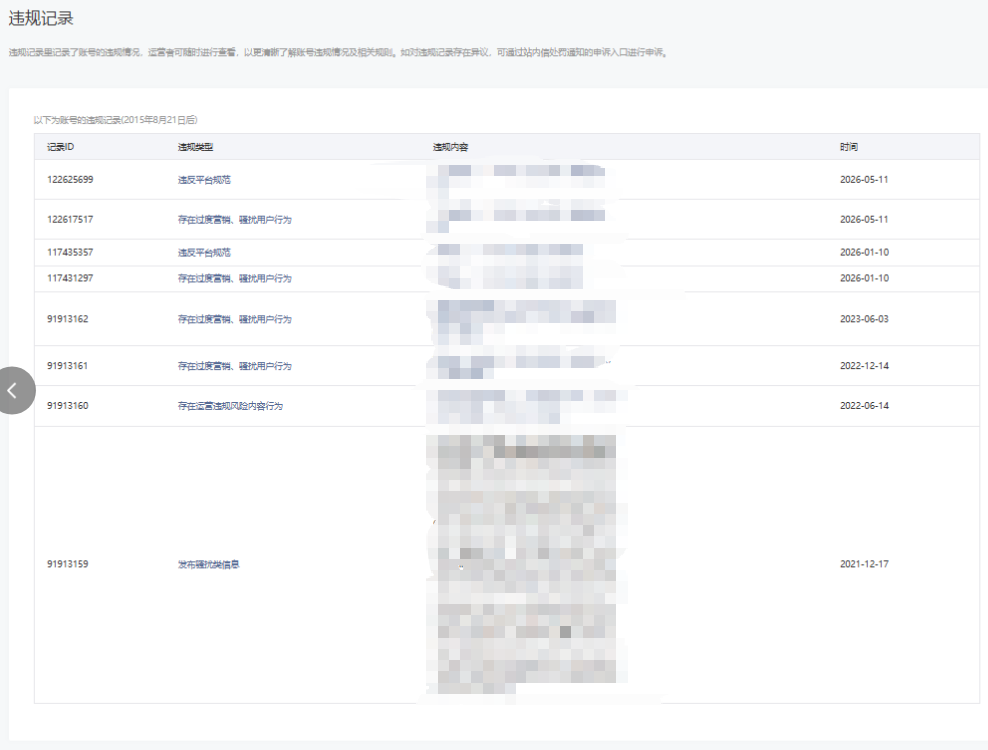
Task: Open violation type link for record 117435357
Action: 204,252
